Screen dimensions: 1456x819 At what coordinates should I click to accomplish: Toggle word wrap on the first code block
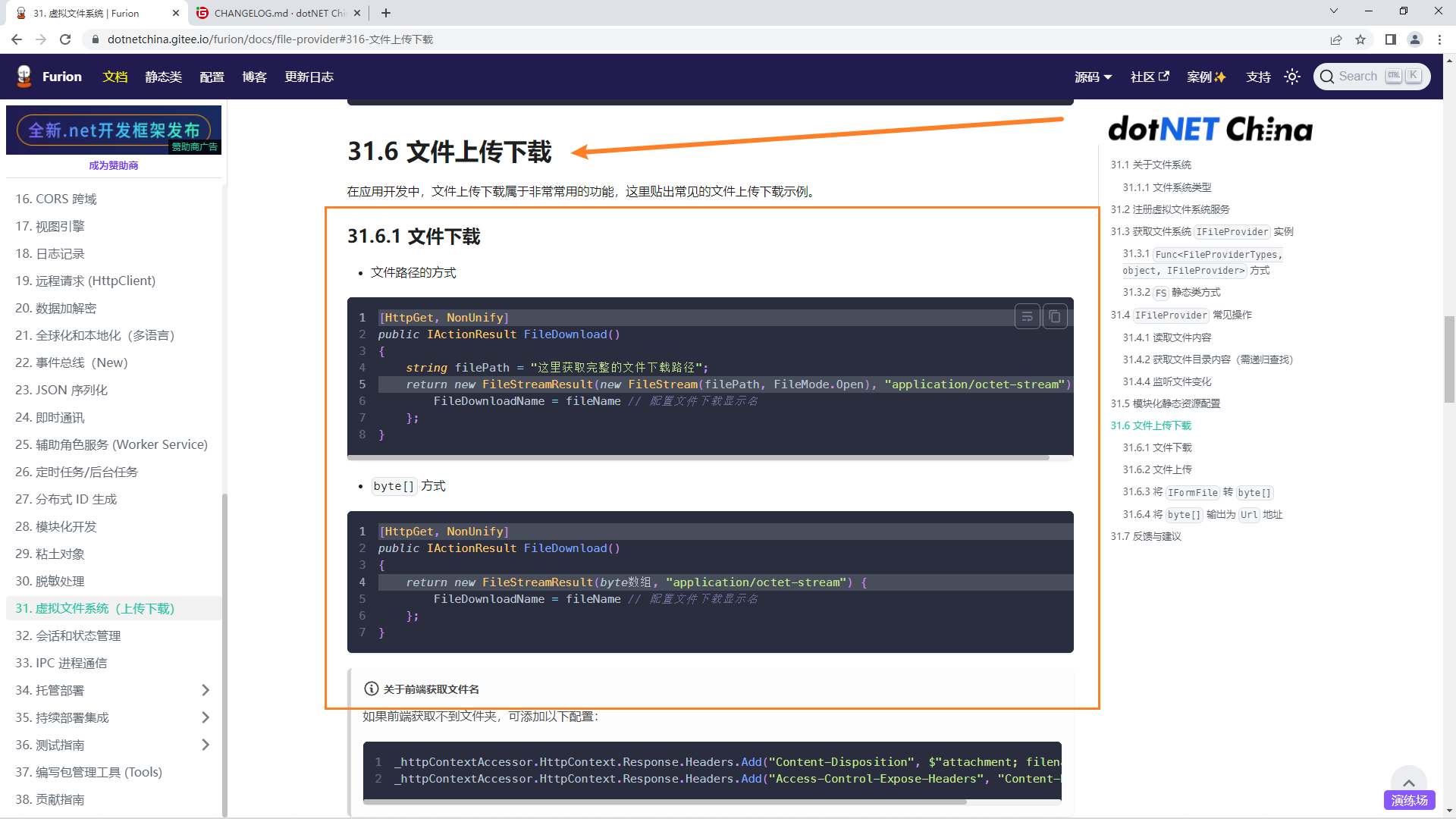1028,316
